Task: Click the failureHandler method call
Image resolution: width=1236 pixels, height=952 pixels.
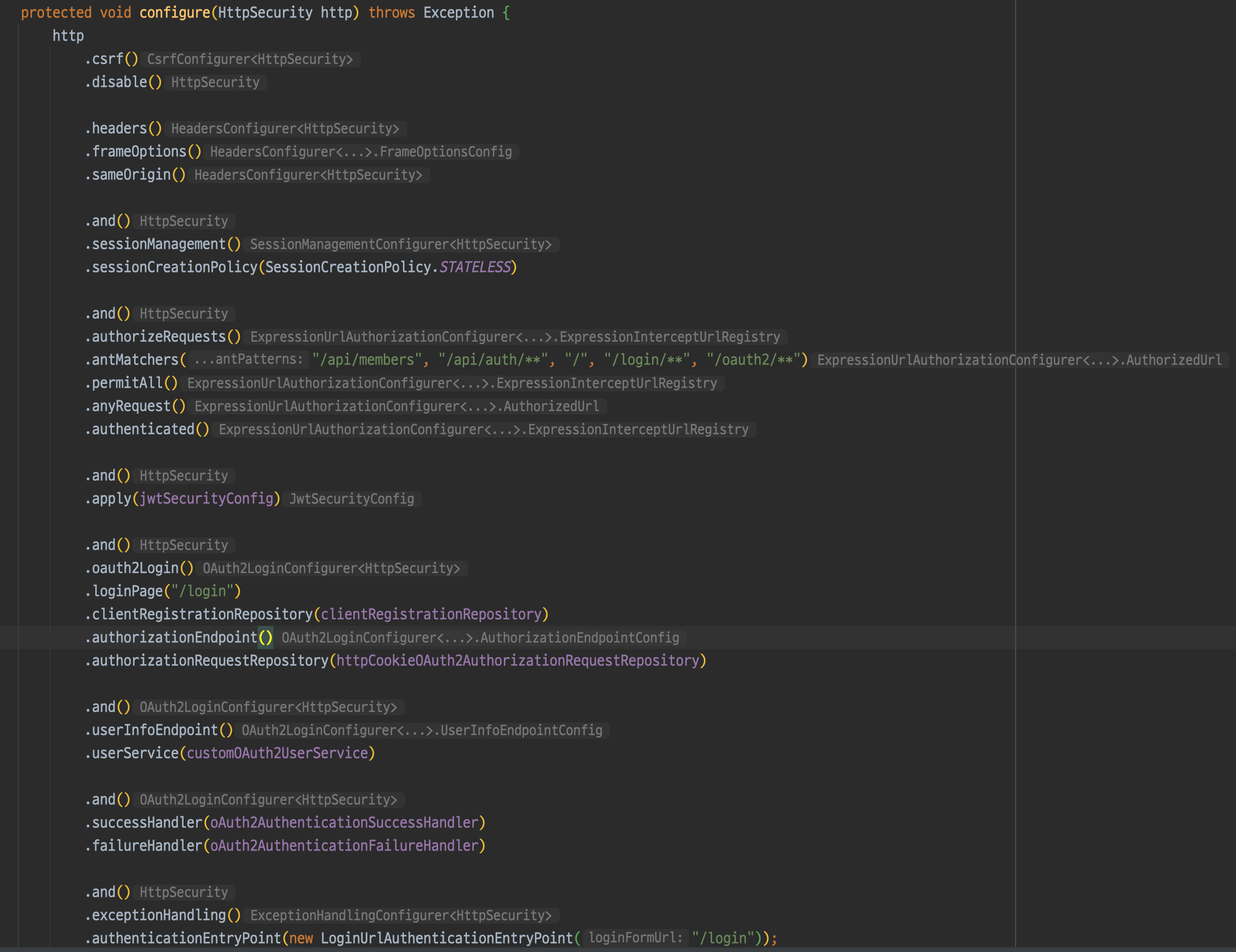Action: point(147,846)
